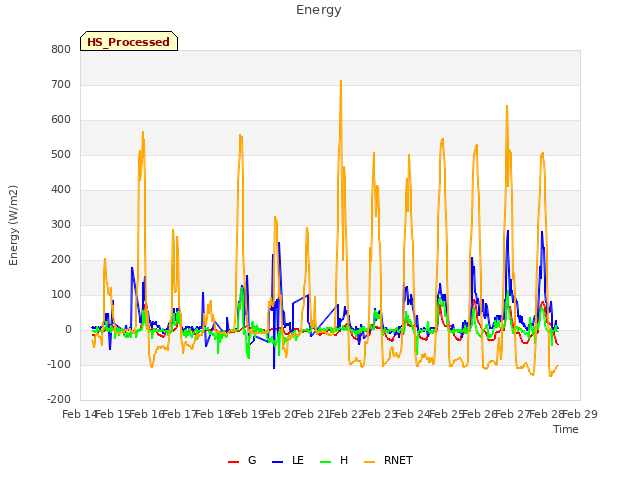Click the Feb 14 x-axis label
The width and height of the screenshot is (640, 480).
click(x=80, y=414)
